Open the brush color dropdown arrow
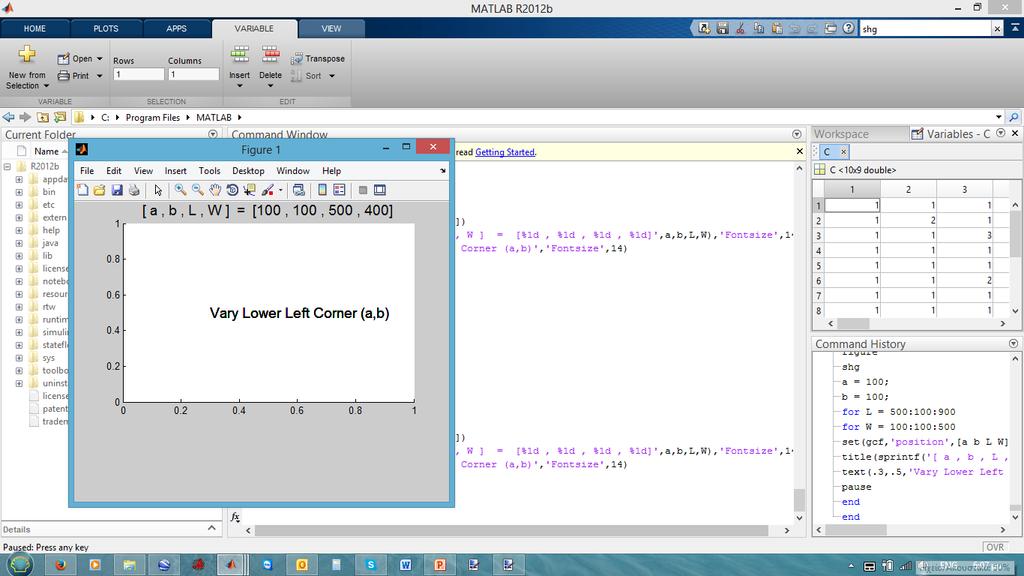The width and height of the screenshot is (1024, 576). [281, 191]
